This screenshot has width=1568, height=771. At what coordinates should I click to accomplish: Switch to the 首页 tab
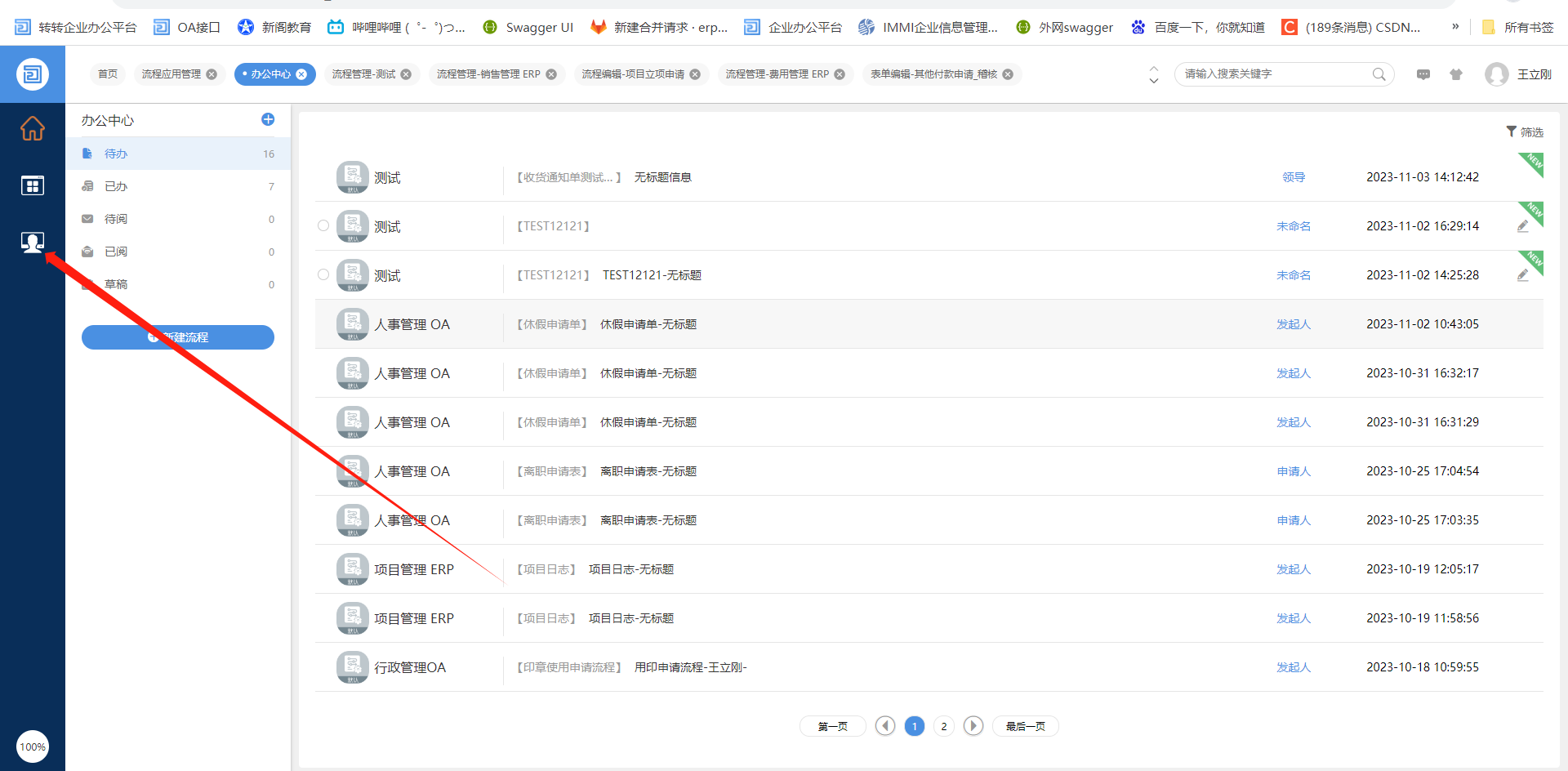pyautogui.click(x=108, y=74)
